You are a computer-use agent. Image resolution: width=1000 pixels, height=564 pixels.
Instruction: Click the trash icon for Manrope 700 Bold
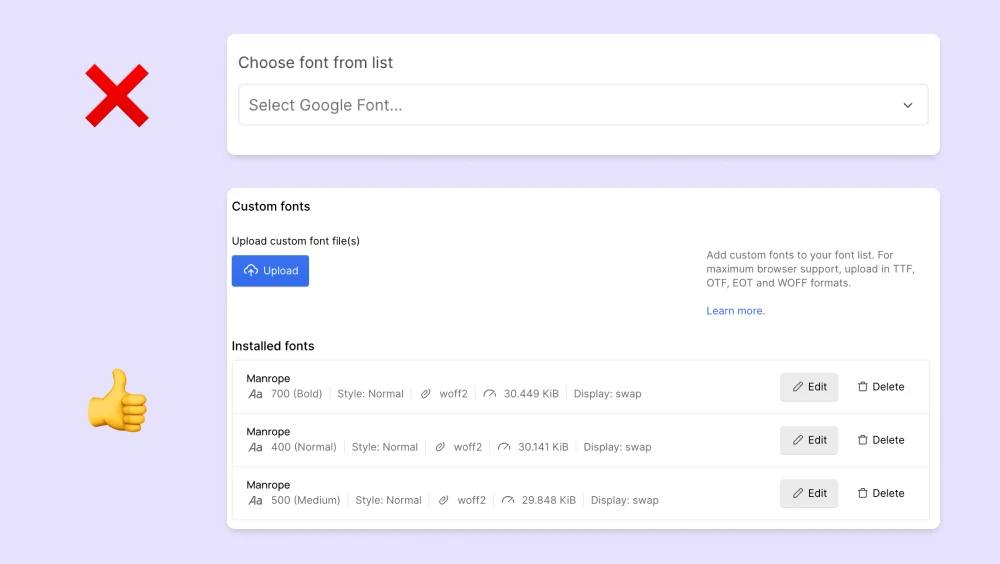click(863, 387)
